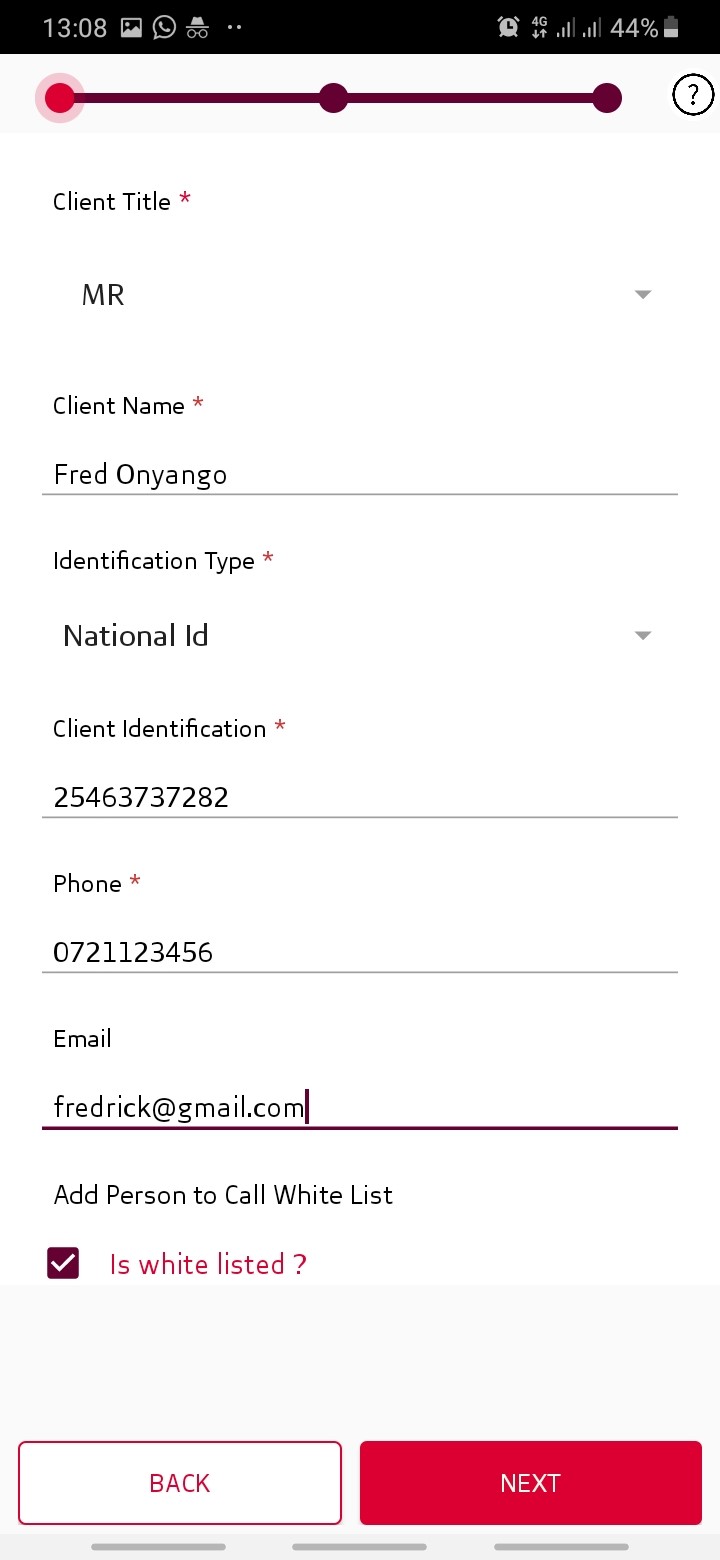
Task: Expand the Client Title dropdown arrow
Action: coord(643,295)
